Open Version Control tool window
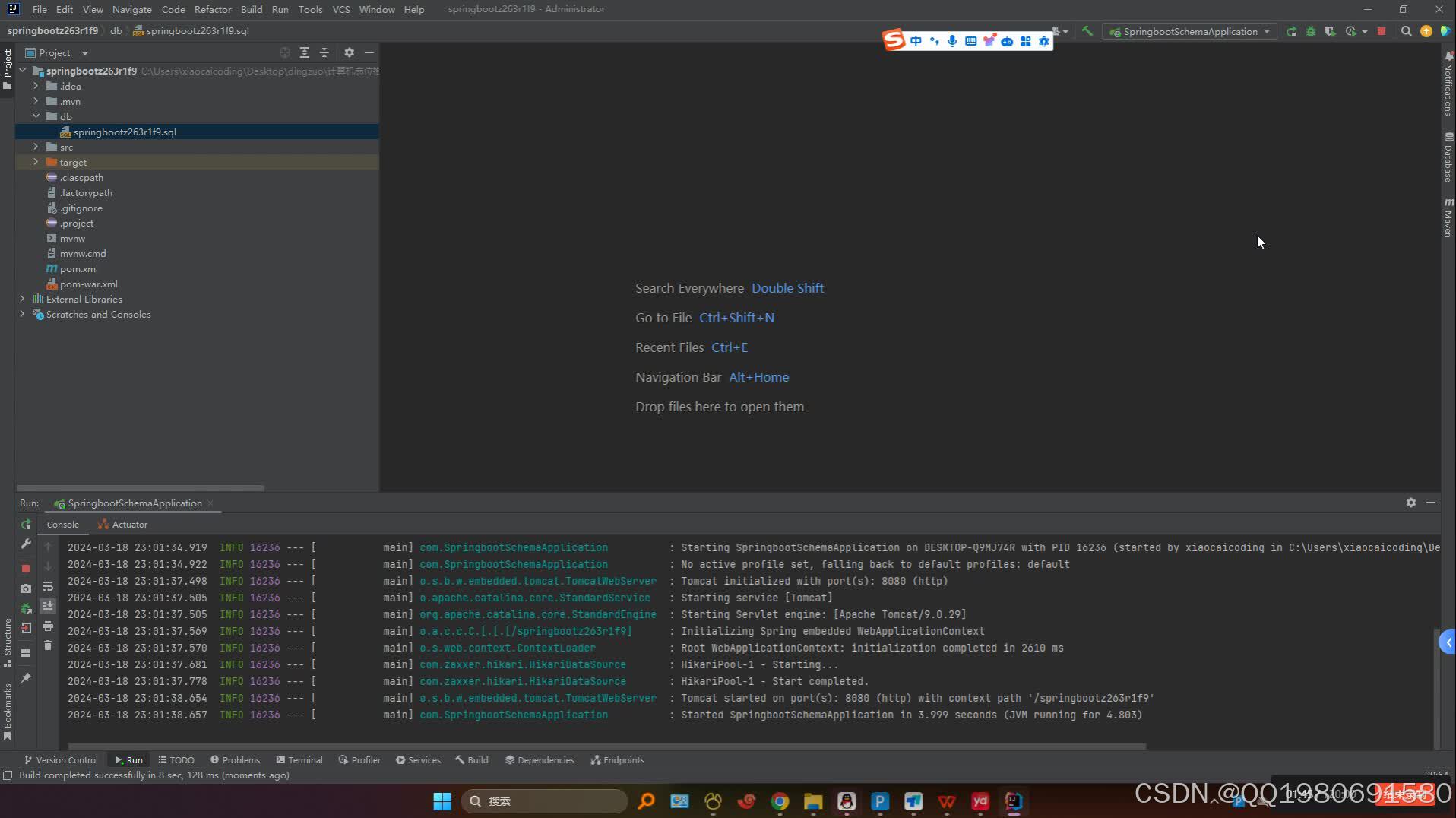Viewport: 1456px width, 818px height. pyautogui.click(x=61, y=760)
